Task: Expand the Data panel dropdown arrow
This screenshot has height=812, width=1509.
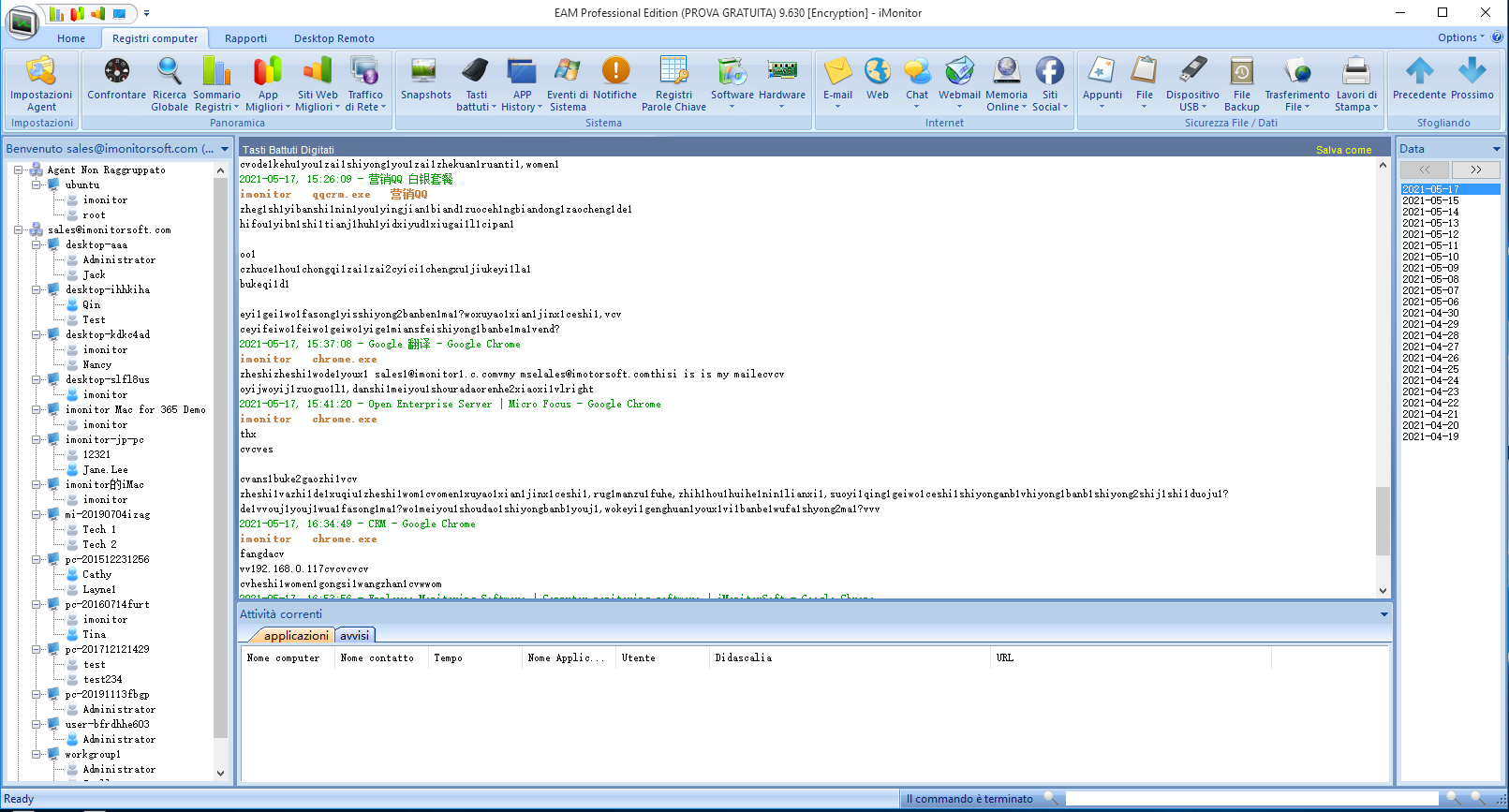Action: (x=1496, y=149)
